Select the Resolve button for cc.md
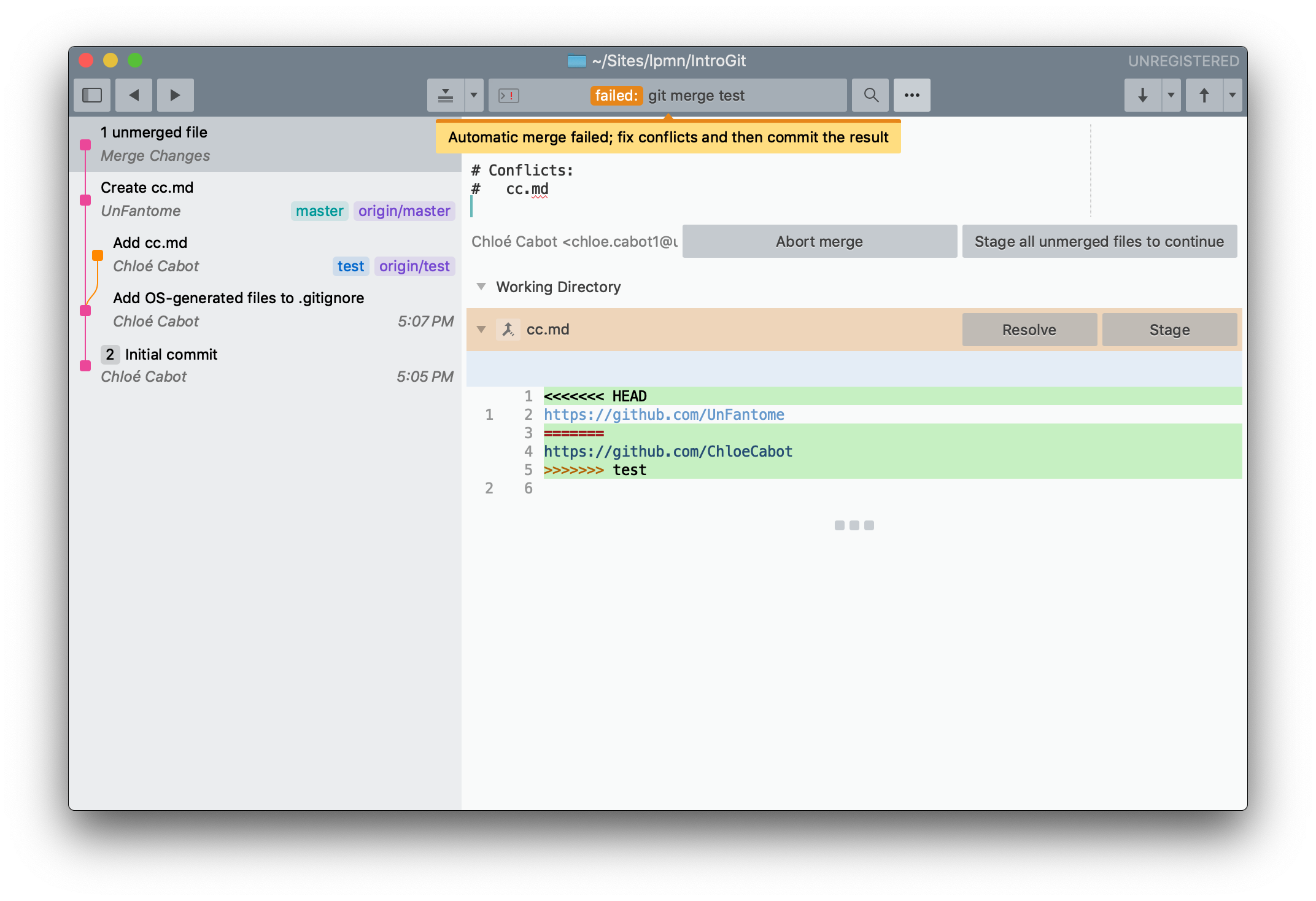This screenshot has height=901, width=1316. [1028, 329]
